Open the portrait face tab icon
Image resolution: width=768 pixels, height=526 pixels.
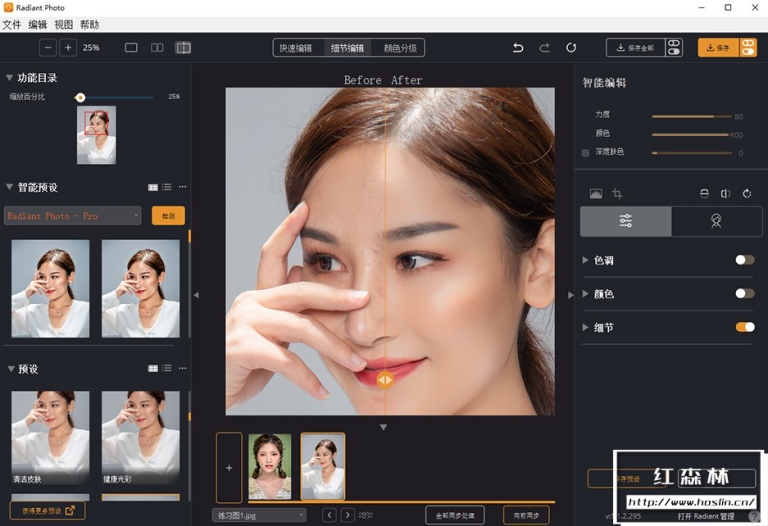pyautogui.click(x=716, y=221)
